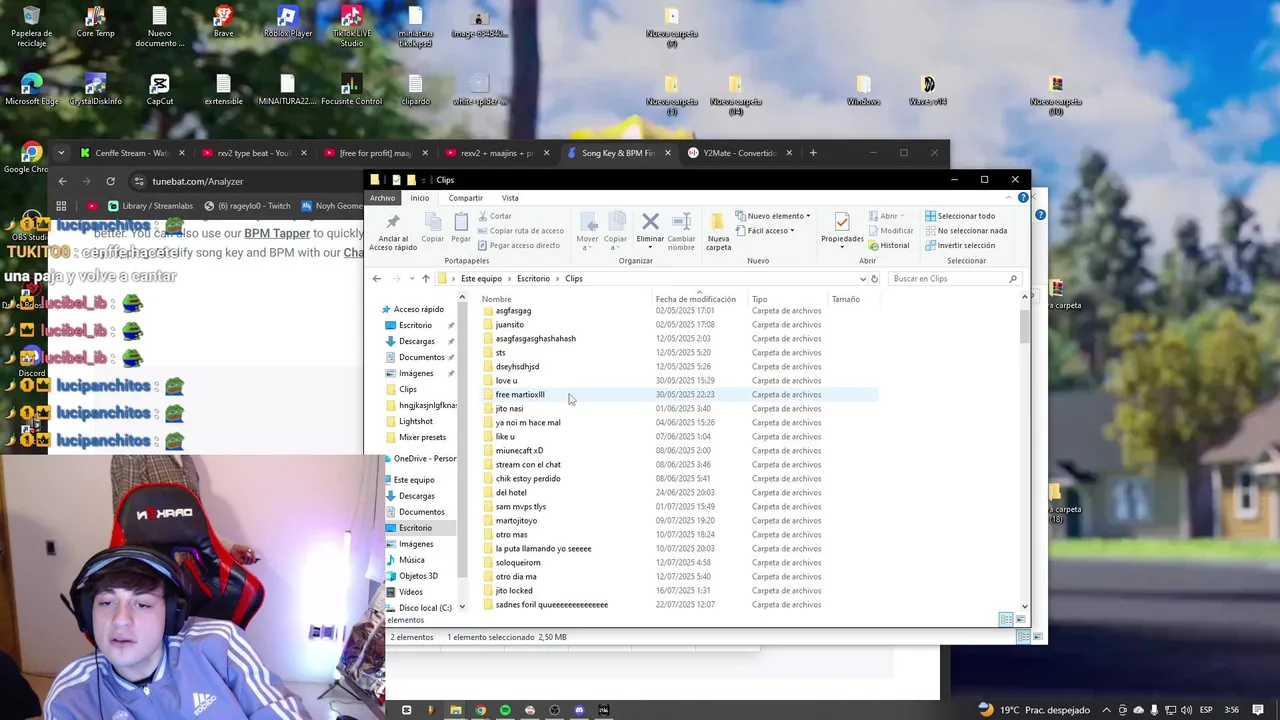The width and height of the screenshot is (1280, 720).
Task: Open the Fácil acceso dropdown
Action: 764,231
